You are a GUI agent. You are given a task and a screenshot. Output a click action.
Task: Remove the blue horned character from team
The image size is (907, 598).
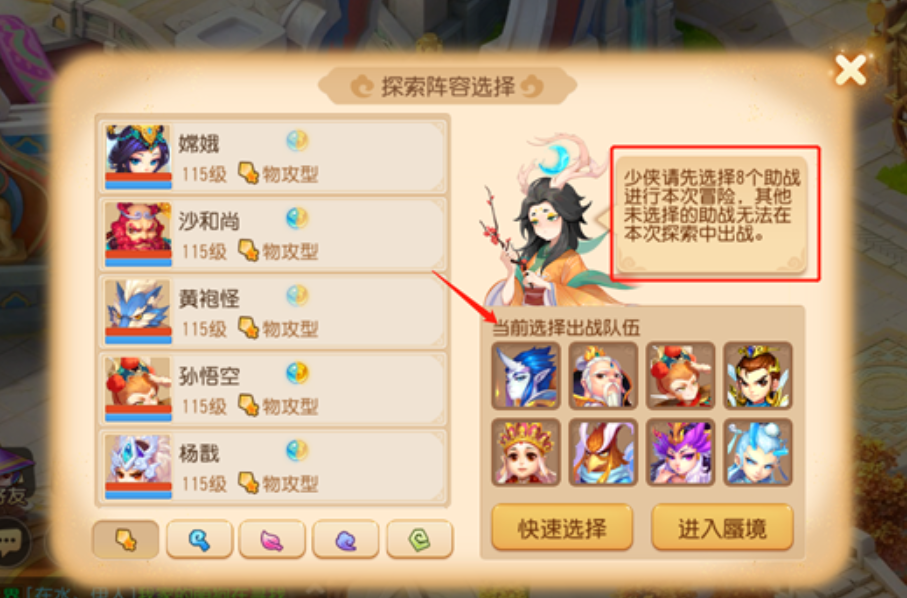526,375
